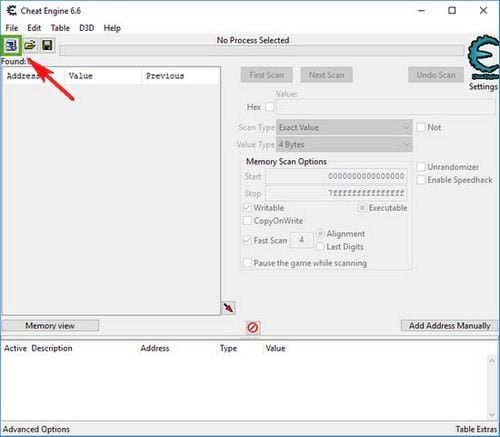
Task: Click the Fast Scan alignment value field
Action: pyautogui.click(x=302, y=240)
